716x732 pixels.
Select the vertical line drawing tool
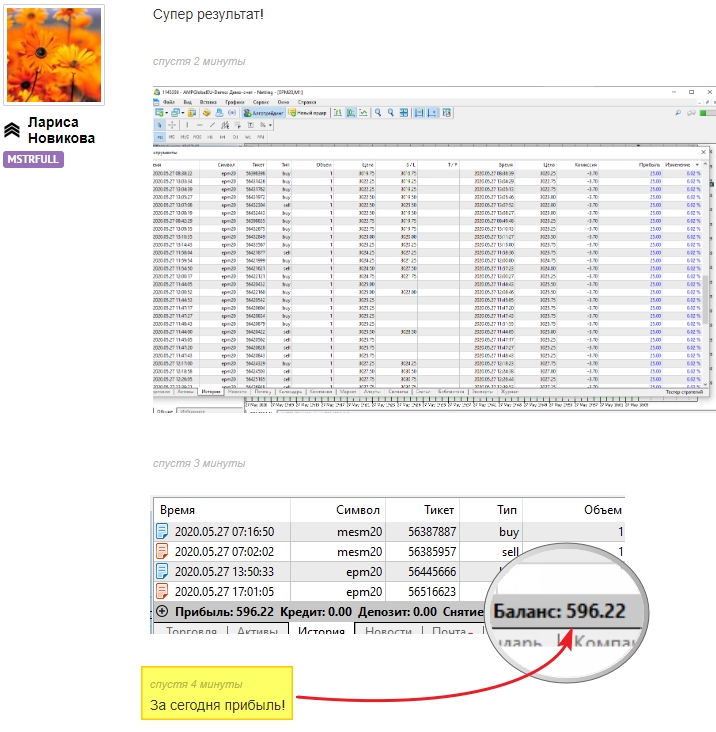click(187, 125)
